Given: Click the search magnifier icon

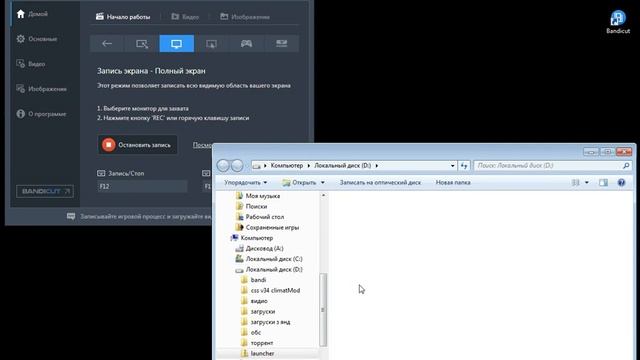Looking at the screenshot, I should click(626, 165).
